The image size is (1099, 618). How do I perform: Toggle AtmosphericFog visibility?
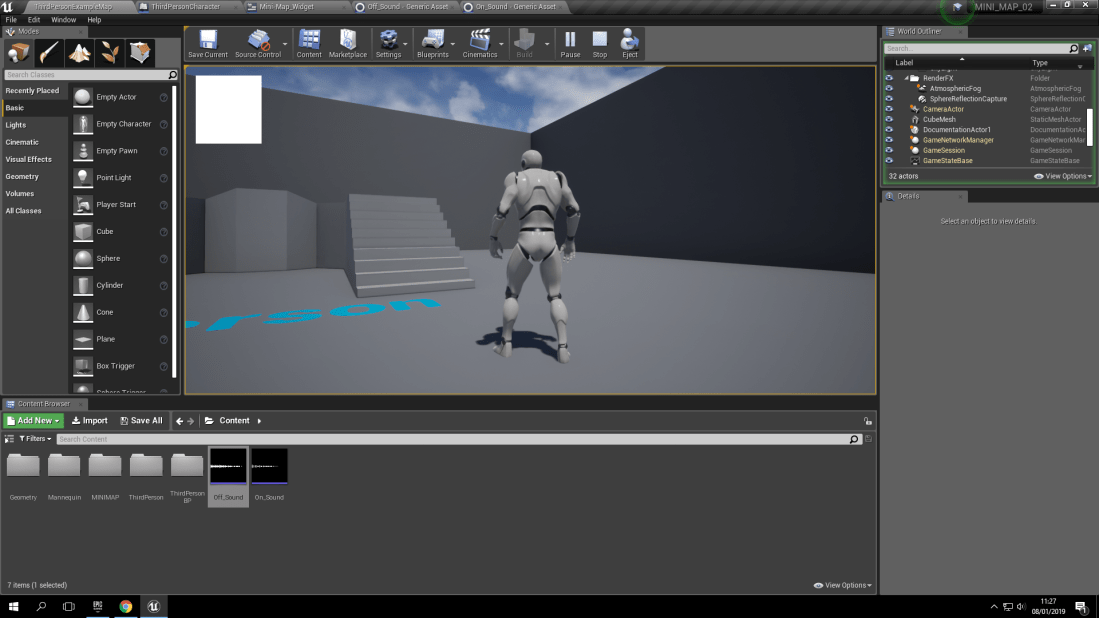tap(888, 88)
